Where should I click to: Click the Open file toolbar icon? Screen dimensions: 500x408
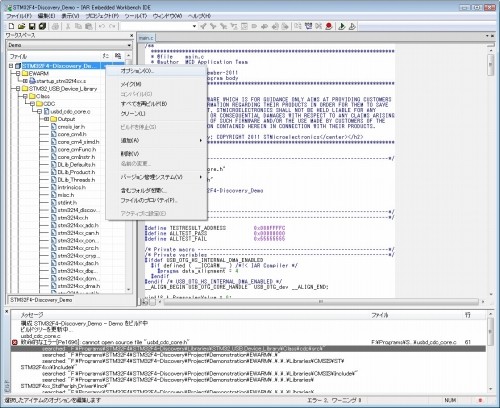22,26
